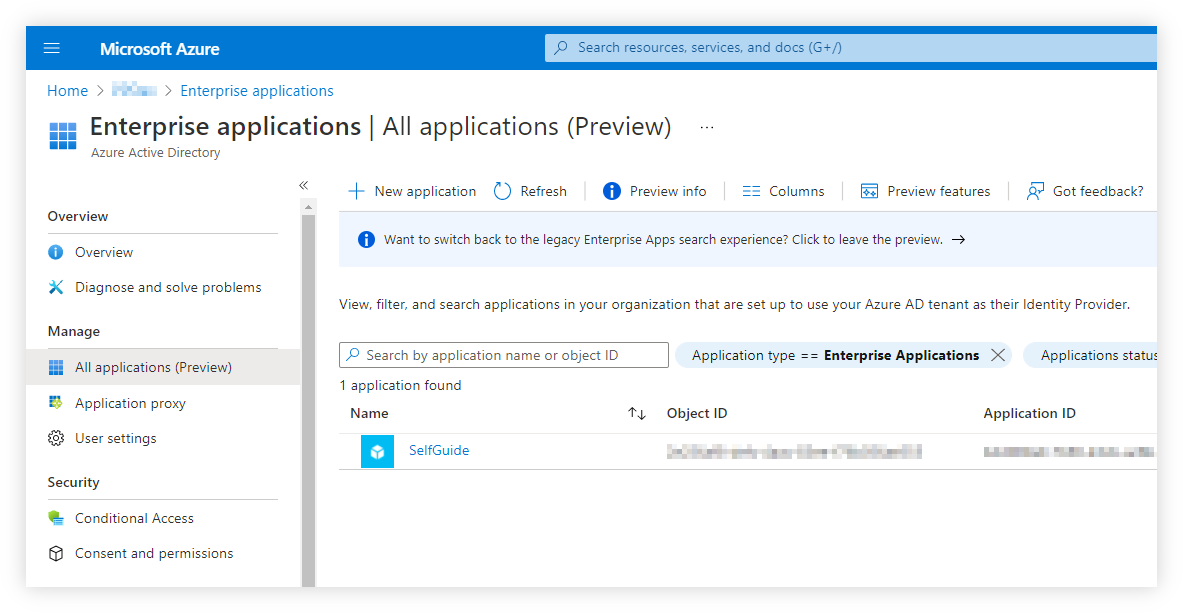The width and height of the screenshot is (1183, 613).
Task: Click the Conditional Access shield icon
Action: (x=56, y=518)
